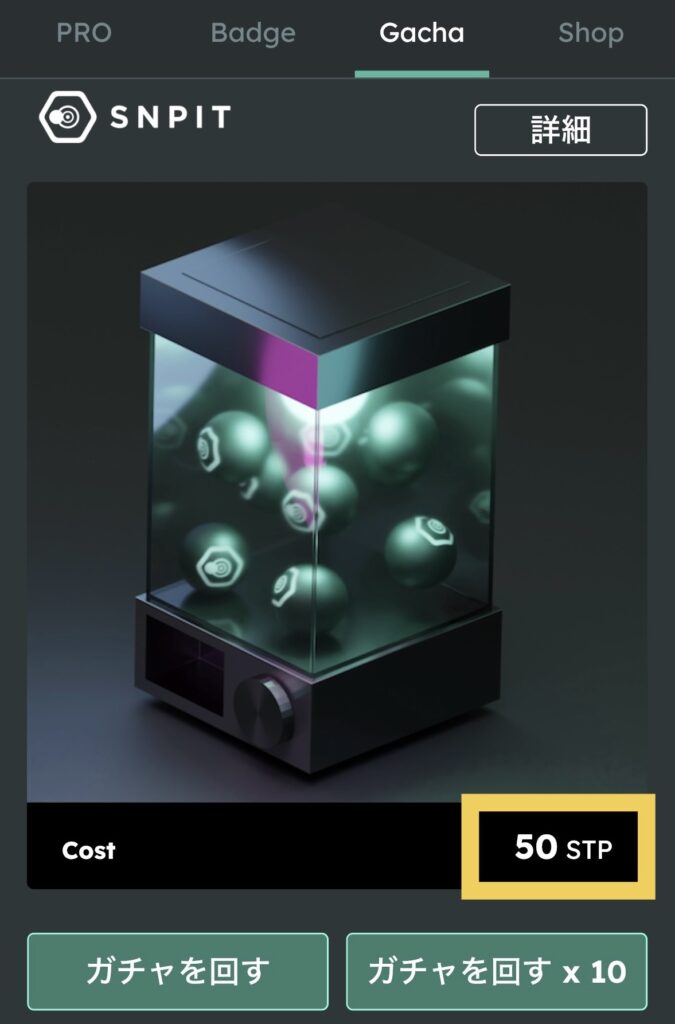The height and width of the screenshot is (1024, 675).
Task: Select the Gacha tab
Action: click(422, 33)
